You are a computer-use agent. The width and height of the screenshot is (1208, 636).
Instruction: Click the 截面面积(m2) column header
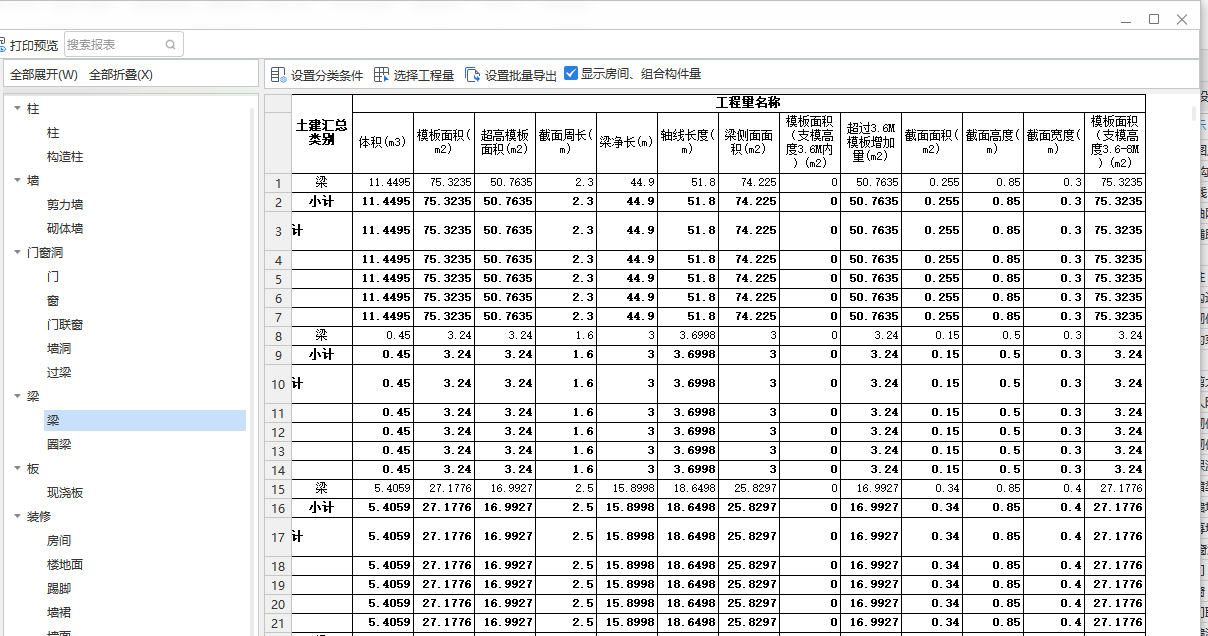(x=932, y=142)
